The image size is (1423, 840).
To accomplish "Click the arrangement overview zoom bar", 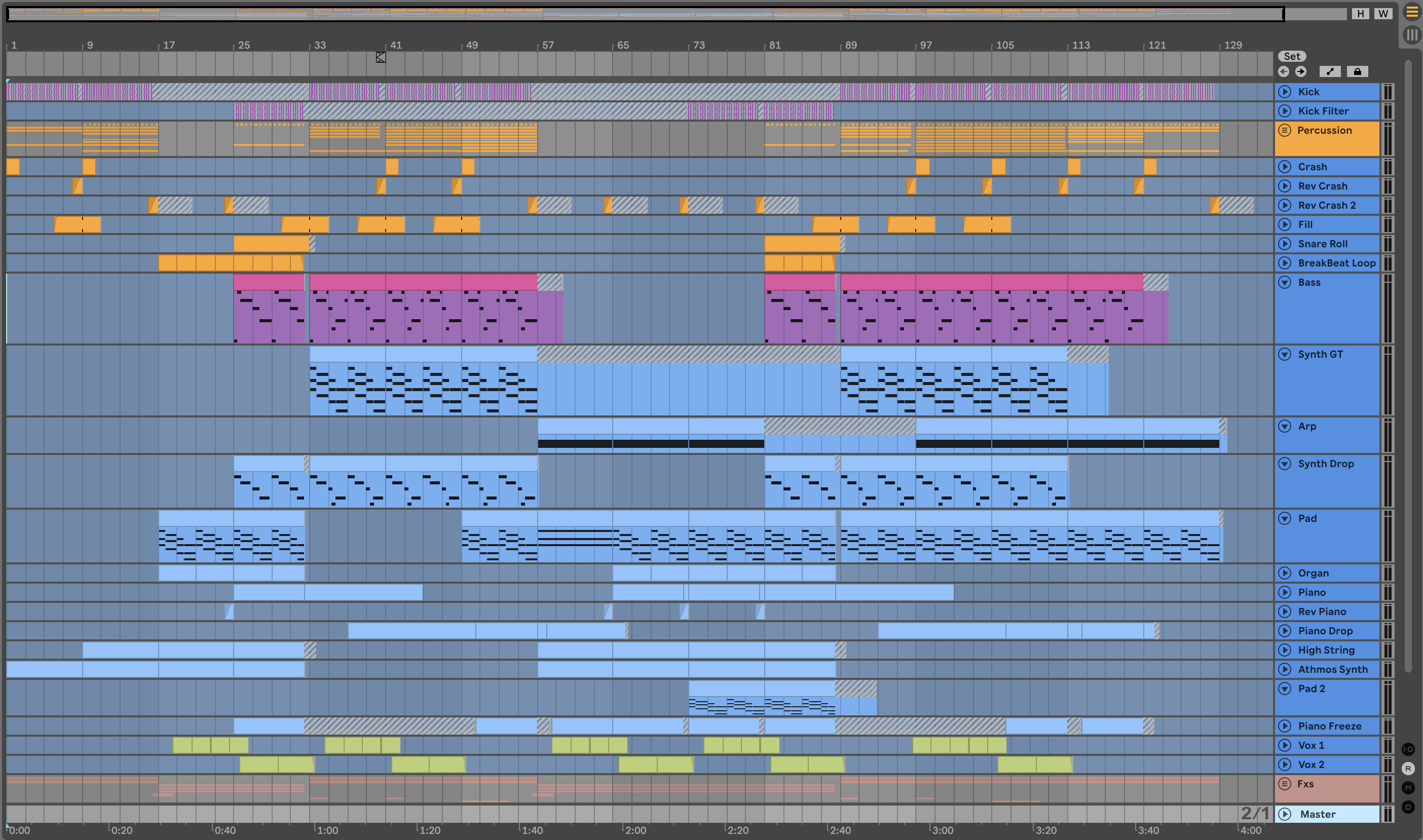I will click(x=645, y=14).
